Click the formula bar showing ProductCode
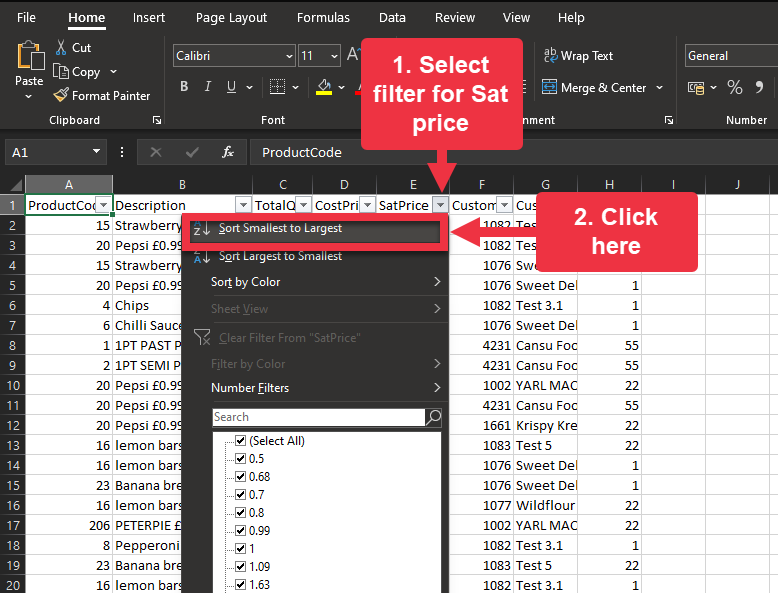 [514, 152]
